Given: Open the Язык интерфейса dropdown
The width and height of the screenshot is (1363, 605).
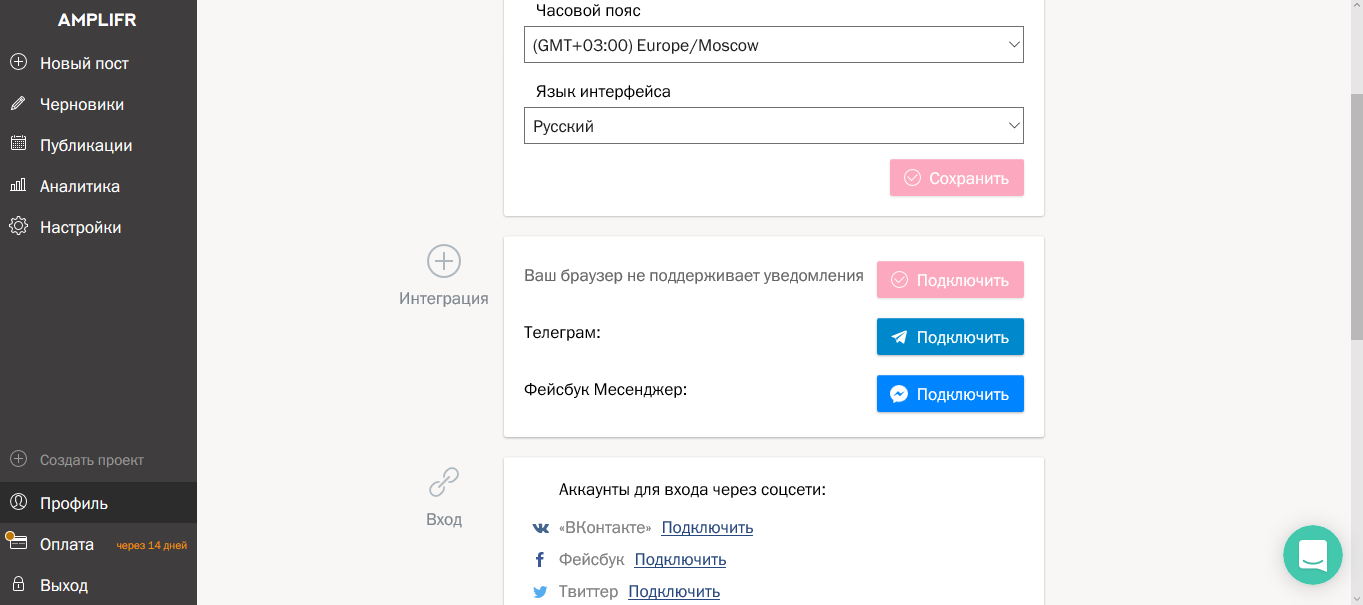Looking at the screenshot, I should (773, 125).
